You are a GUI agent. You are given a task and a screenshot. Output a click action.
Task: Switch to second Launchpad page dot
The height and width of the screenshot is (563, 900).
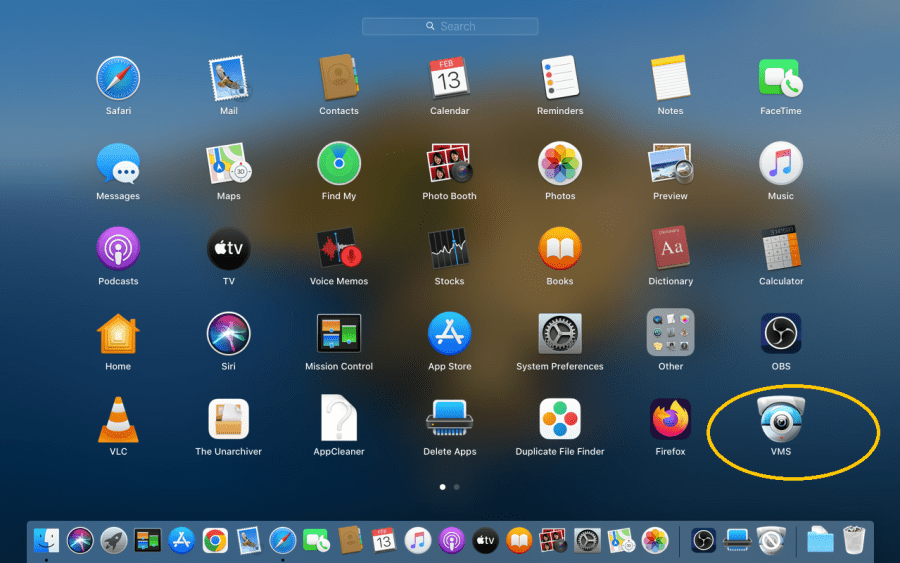[x=457, y=487]
